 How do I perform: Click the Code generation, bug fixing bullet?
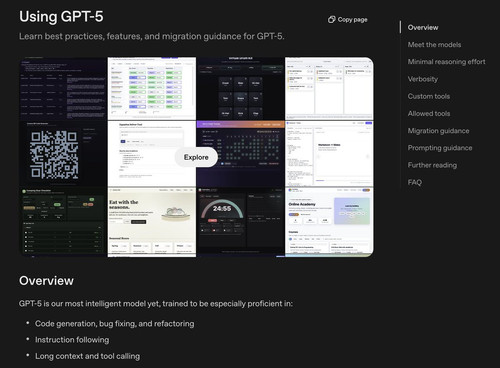click(x=114, y=324)
